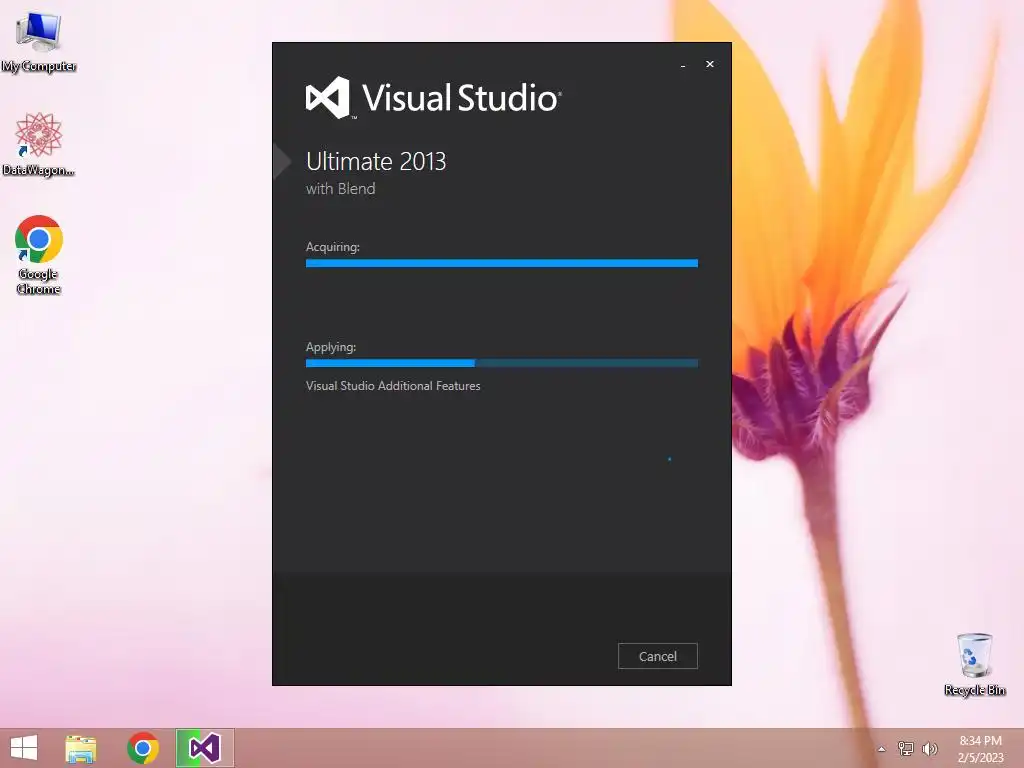The height and width of the screenshot is (768, 1024).
Task: Select the Recycle Bin desktop icon
Action: (975, 665)
